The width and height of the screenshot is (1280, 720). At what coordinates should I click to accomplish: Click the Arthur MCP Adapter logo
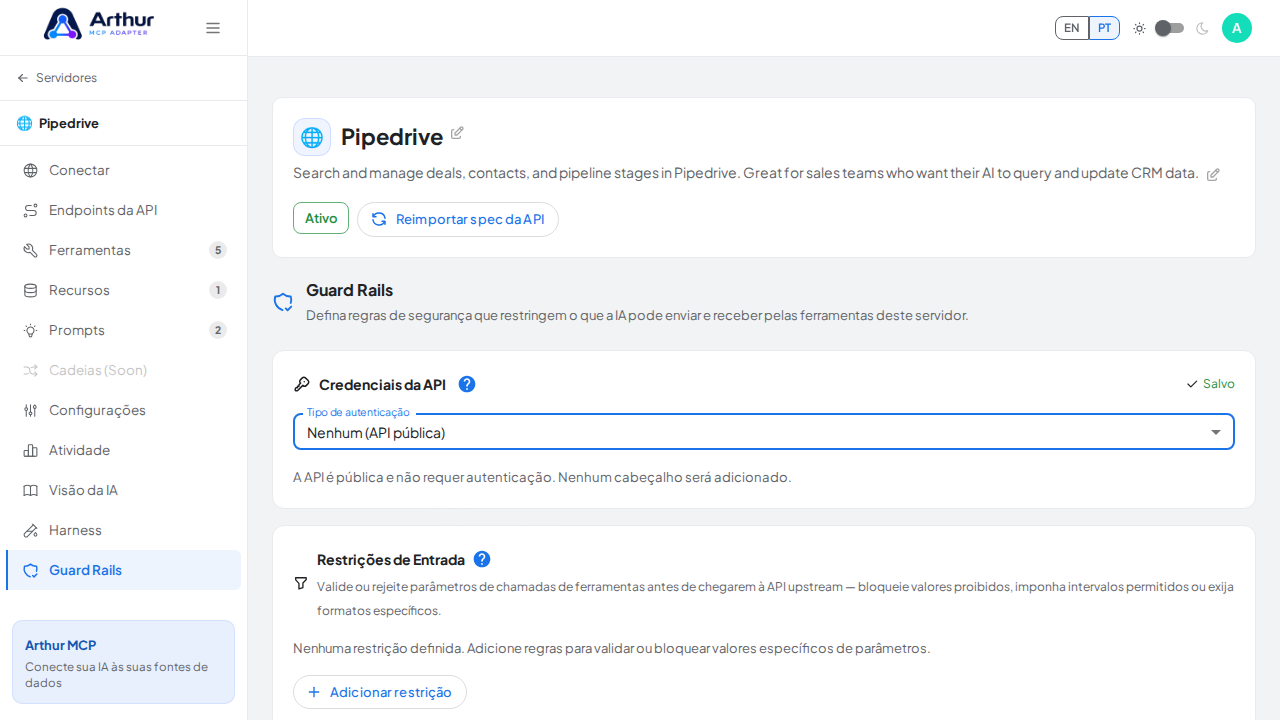point(99,24)
